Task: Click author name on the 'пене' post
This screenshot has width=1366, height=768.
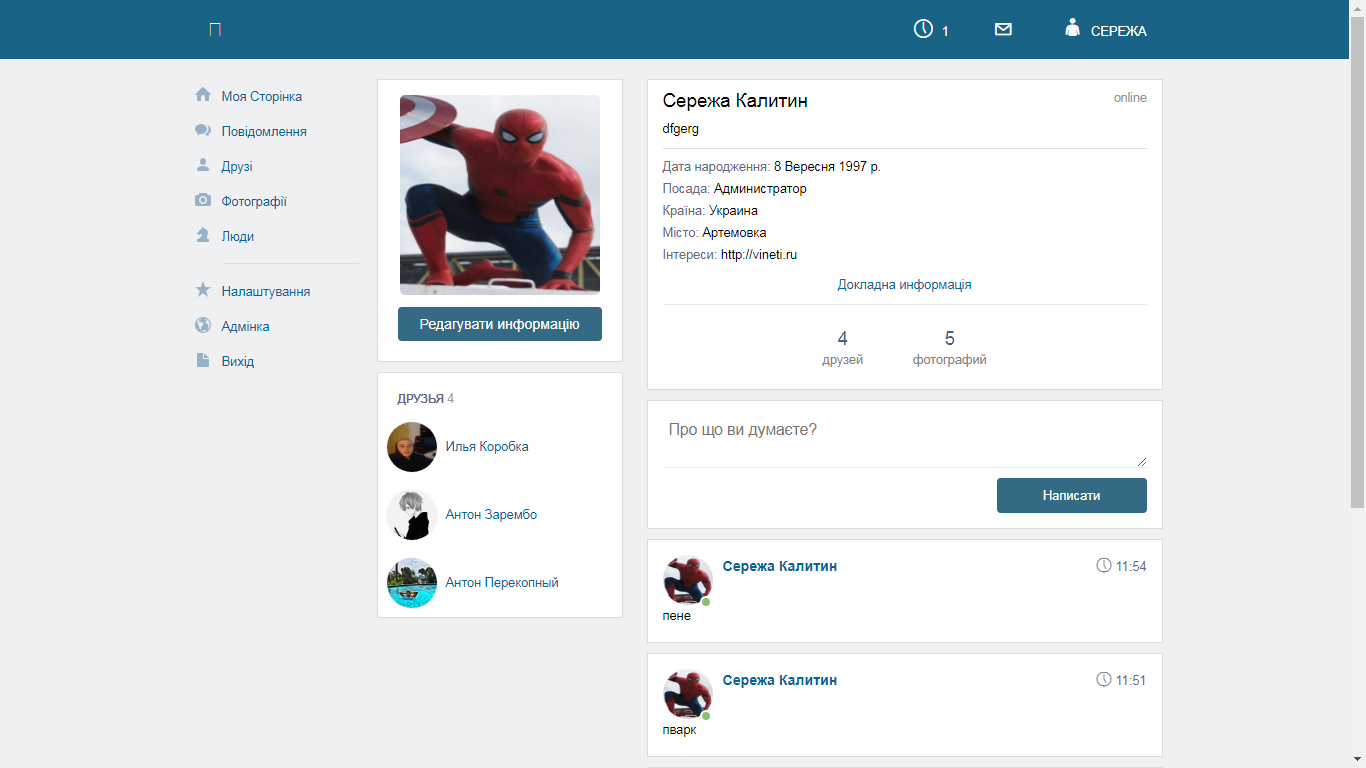Action: [x=780, y=566]
